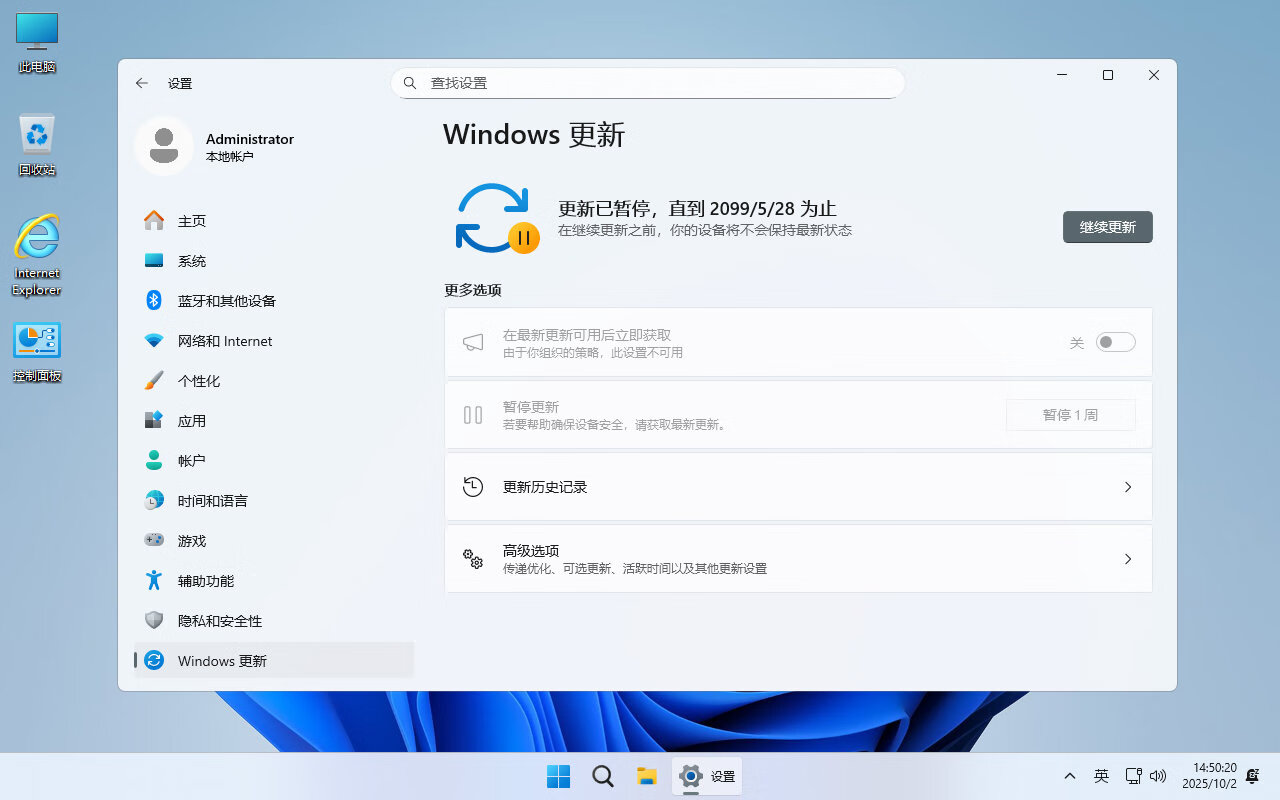Viewport: 1280px width, 800px height.
Task: Open 高级选项 via its chevron
Action: click(1128, 559)
